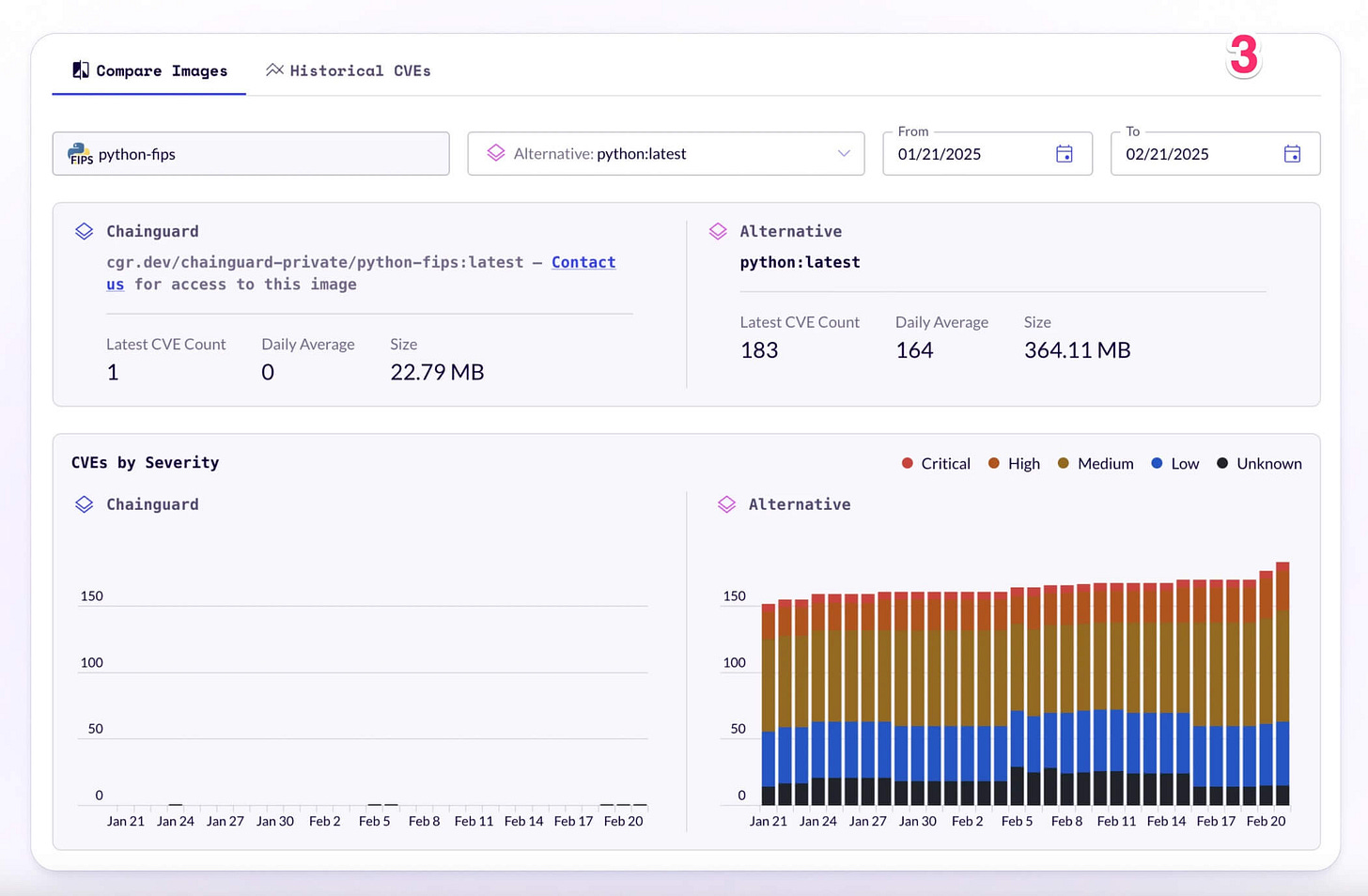
Task: Click the Chainguard size 22.79 MB
Action: (437, 373)
